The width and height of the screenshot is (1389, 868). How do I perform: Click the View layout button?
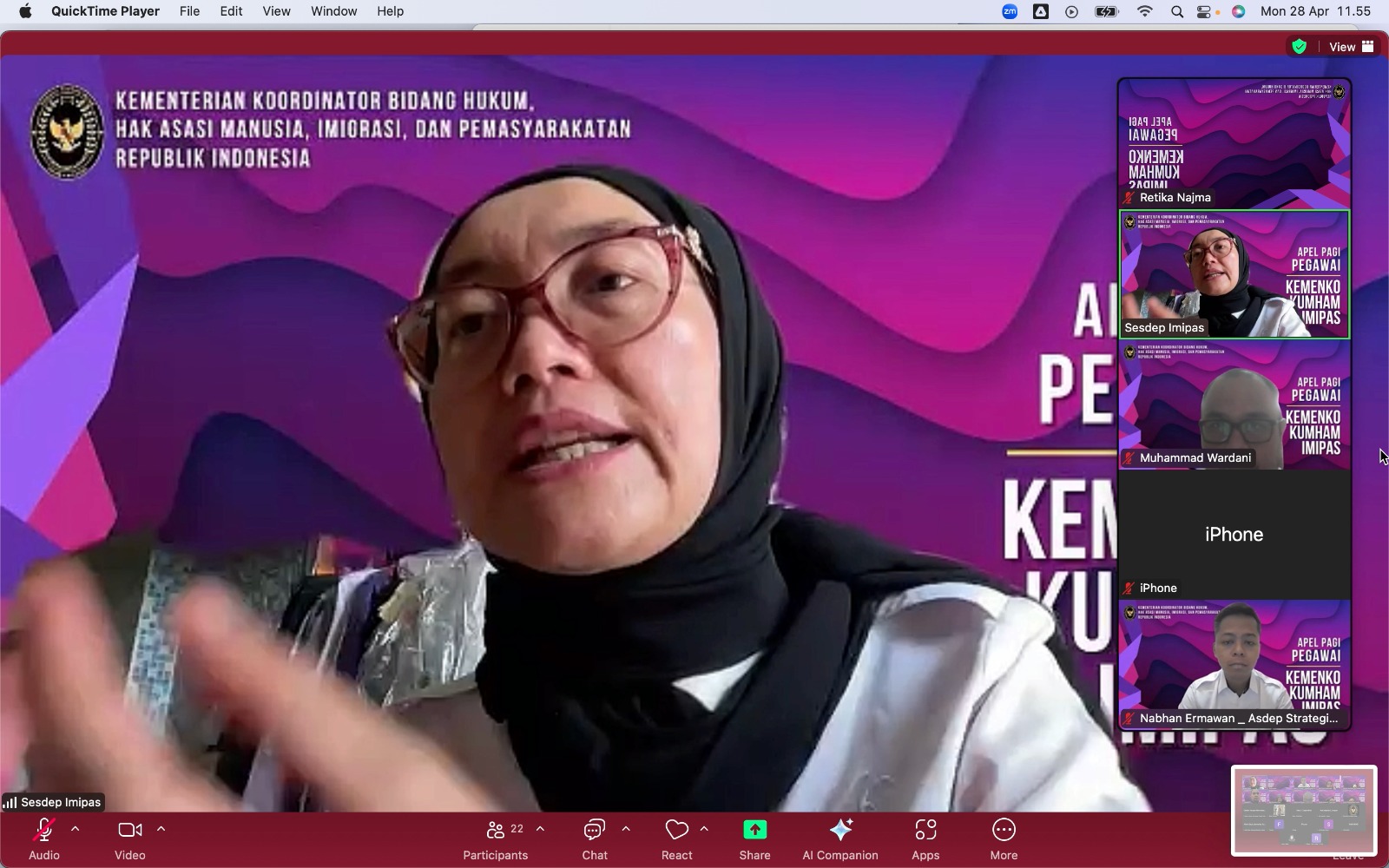[1351, 47]
